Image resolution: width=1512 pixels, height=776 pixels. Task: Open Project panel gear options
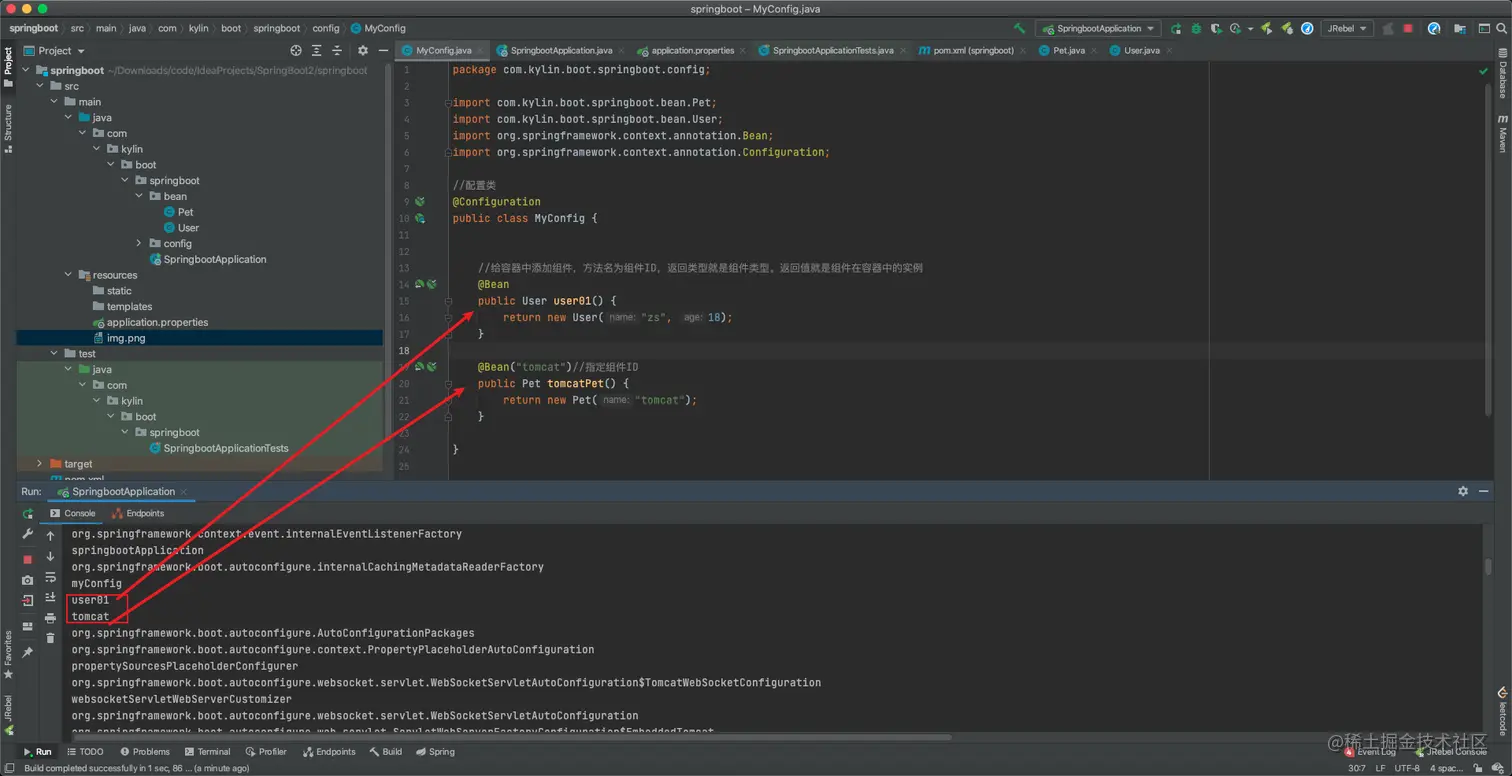[363, 50]
